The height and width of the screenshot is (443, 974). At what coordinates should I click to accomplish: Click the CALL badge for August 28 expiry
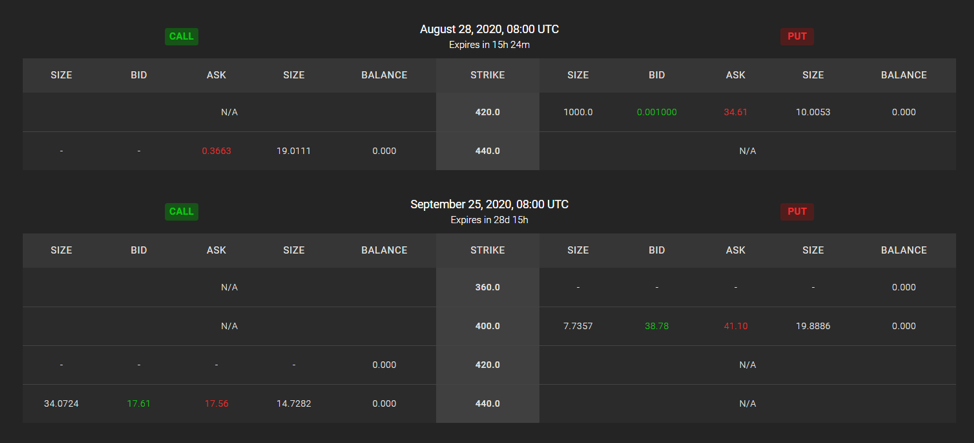[181, 36]
